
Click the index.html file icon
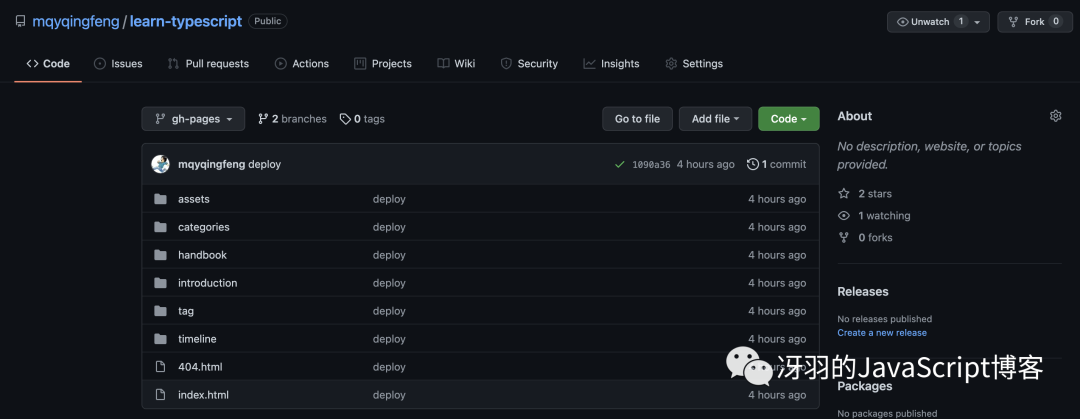160,395
